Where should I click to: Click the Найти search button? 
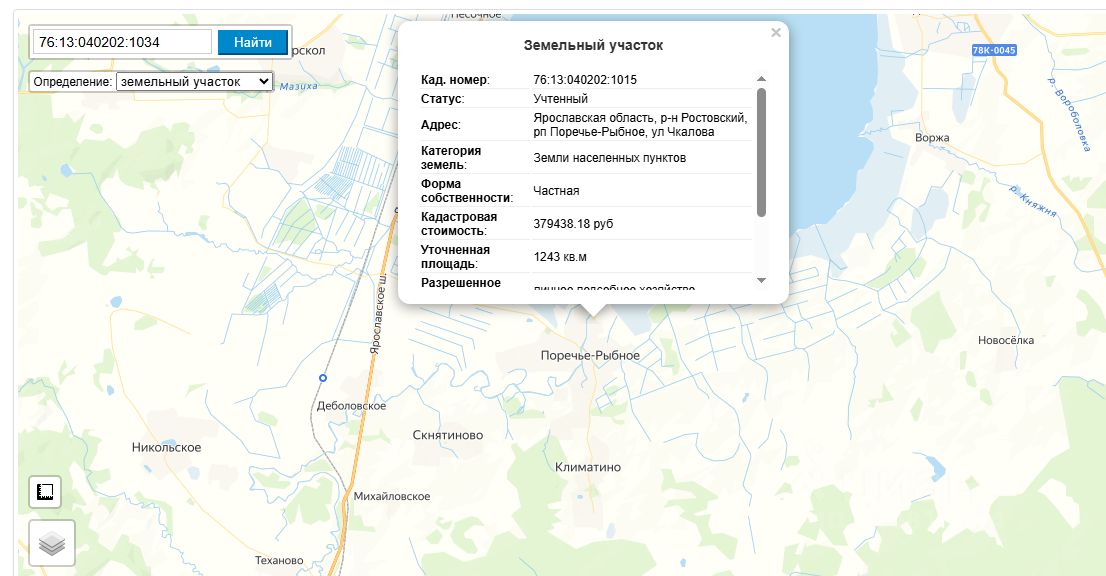tap(253, 42)
